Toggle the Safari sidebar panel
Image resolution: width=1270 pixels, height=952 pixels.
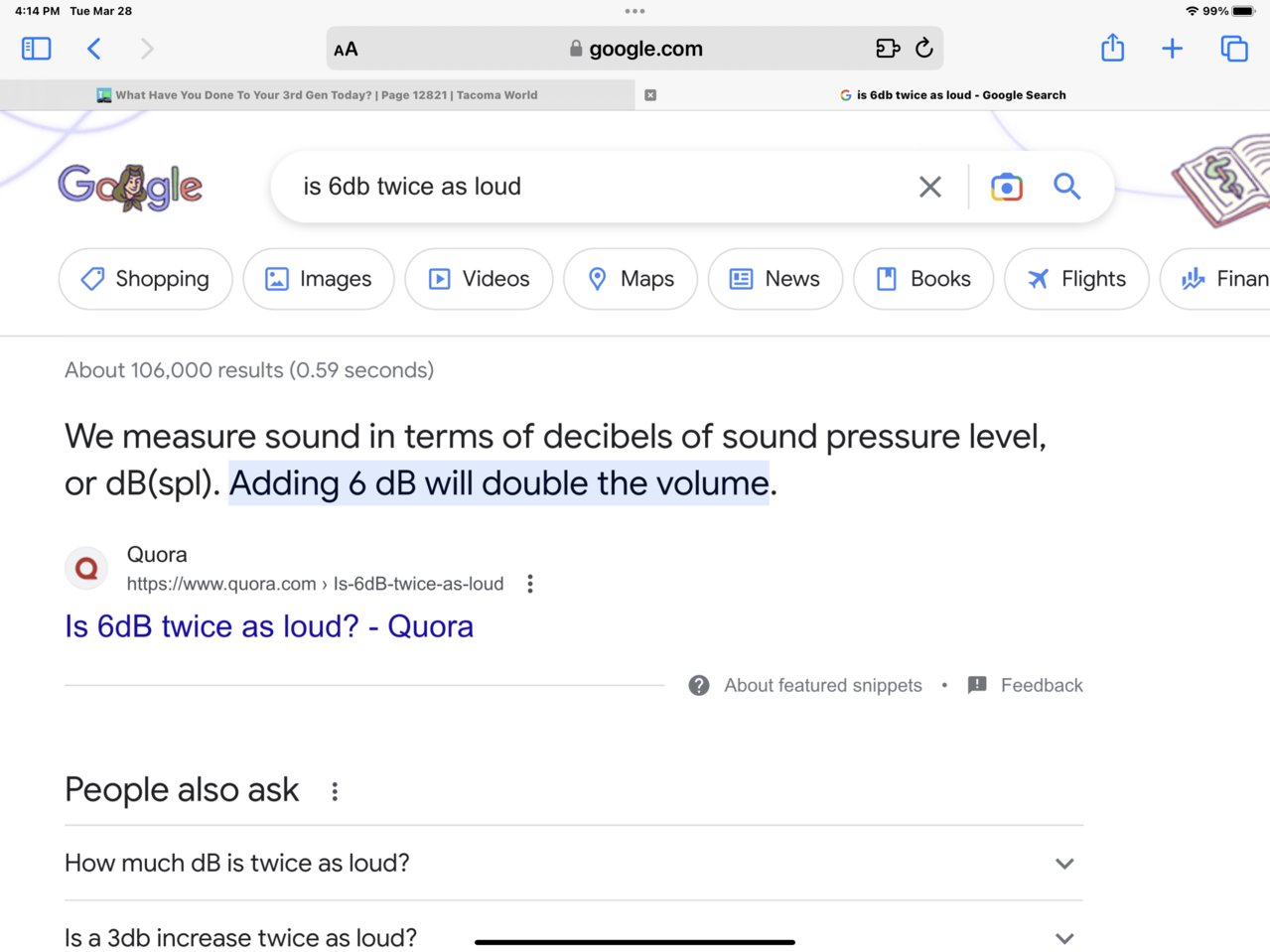tap(36, 49)
